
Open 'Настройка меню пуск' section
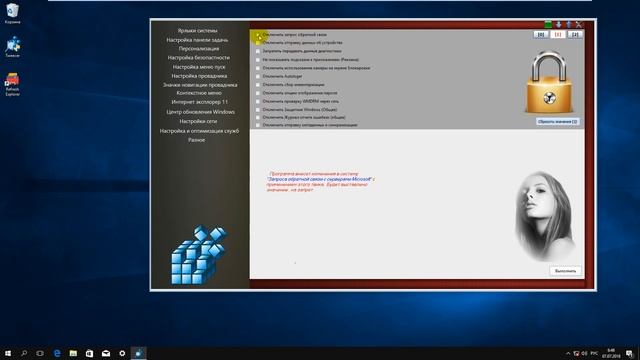[199, 67]
